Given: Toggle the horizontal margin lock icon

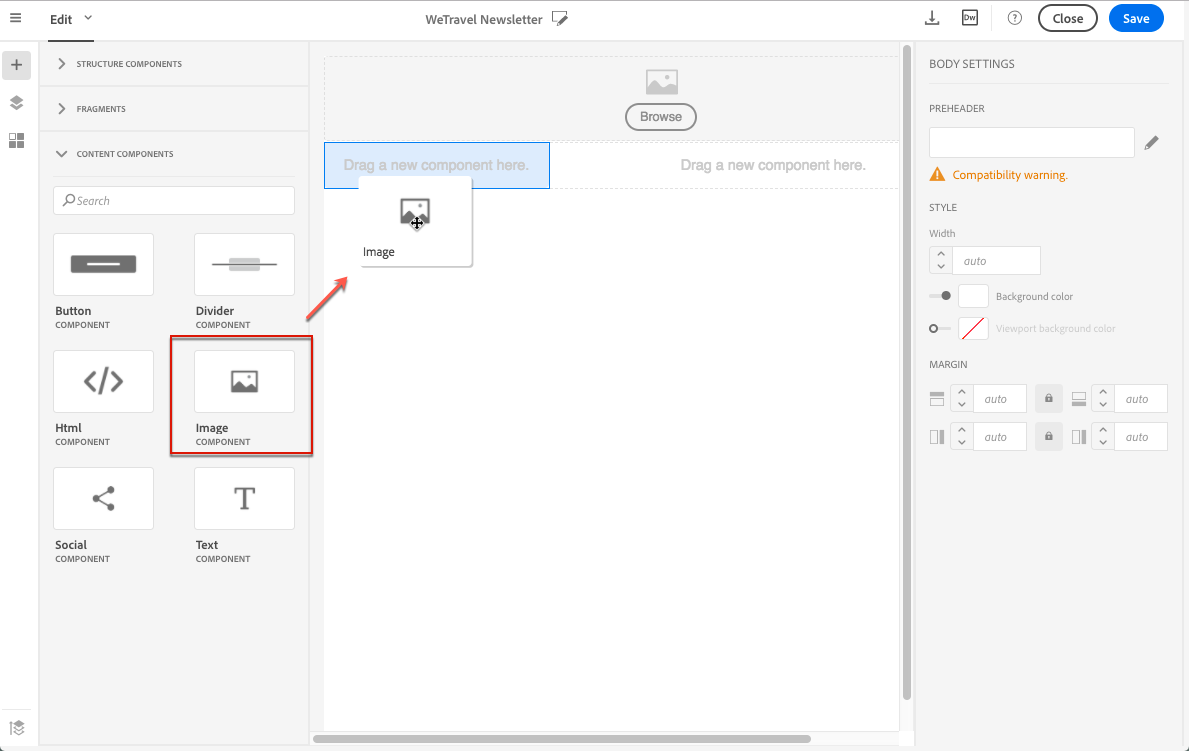Looking at the screenshot, I should pos(1049,436).
